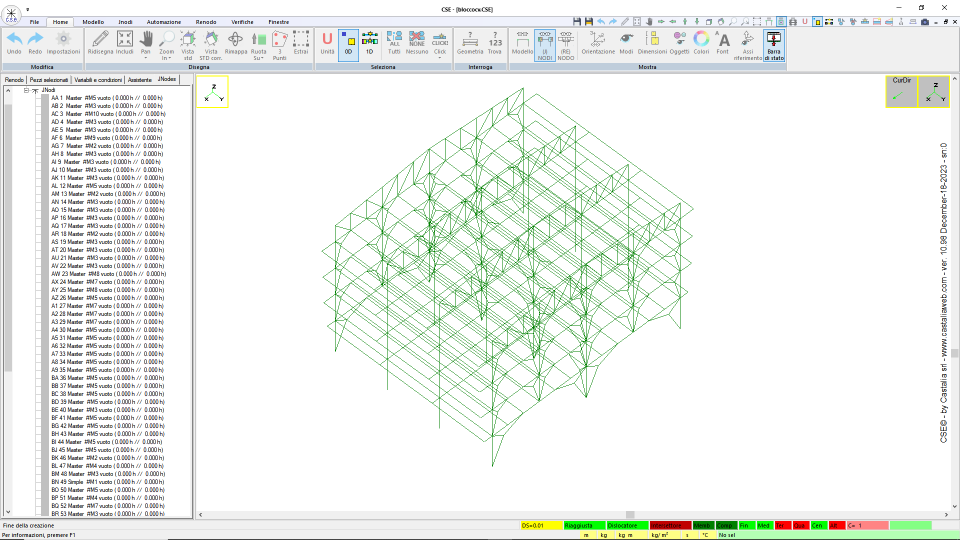Open Impostazioni gear settings

(63, 43)
